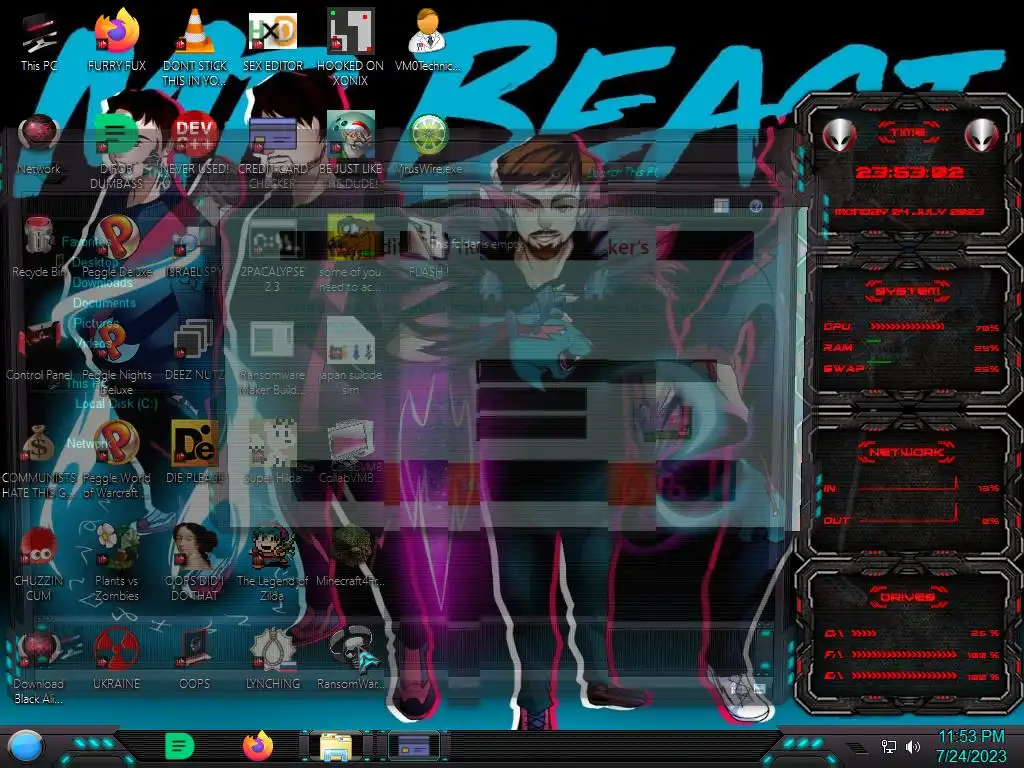
Task: Open the Ransomware Maker Build shortcut
Action: click(272, 357)
